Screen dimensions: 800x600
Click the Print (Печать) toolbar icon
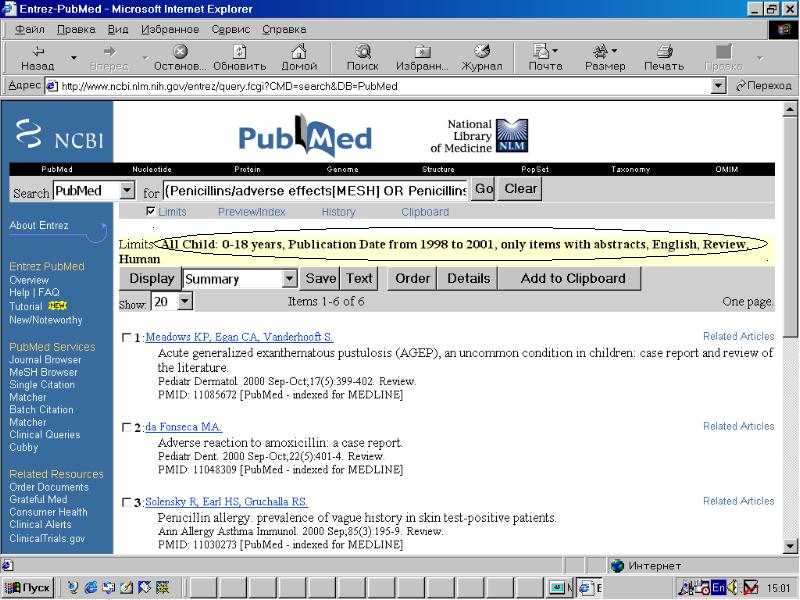pyautogui.click(x=664, y=57)
